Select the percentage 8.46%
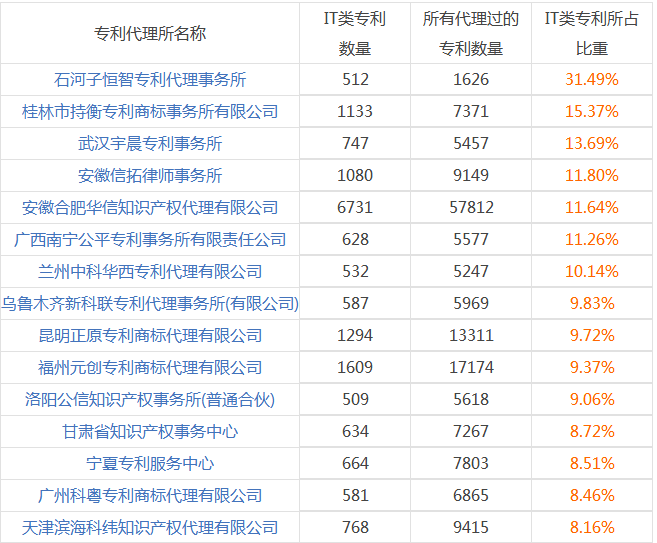Screen dimensions: 657x543 (592, 496)
